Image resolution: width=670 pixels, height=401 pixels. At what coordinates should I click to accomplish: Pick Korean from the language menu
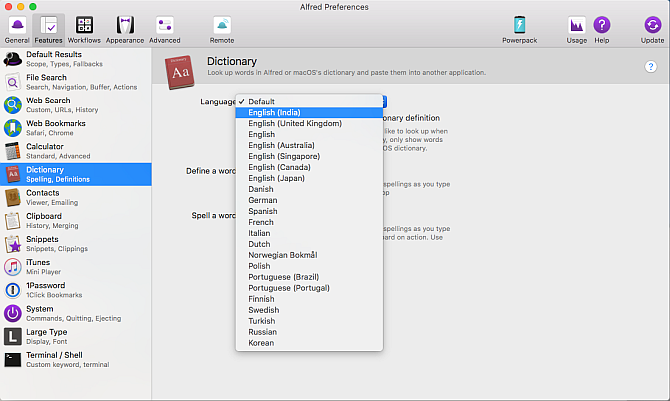pyautogui.click(x=262, y=343)
